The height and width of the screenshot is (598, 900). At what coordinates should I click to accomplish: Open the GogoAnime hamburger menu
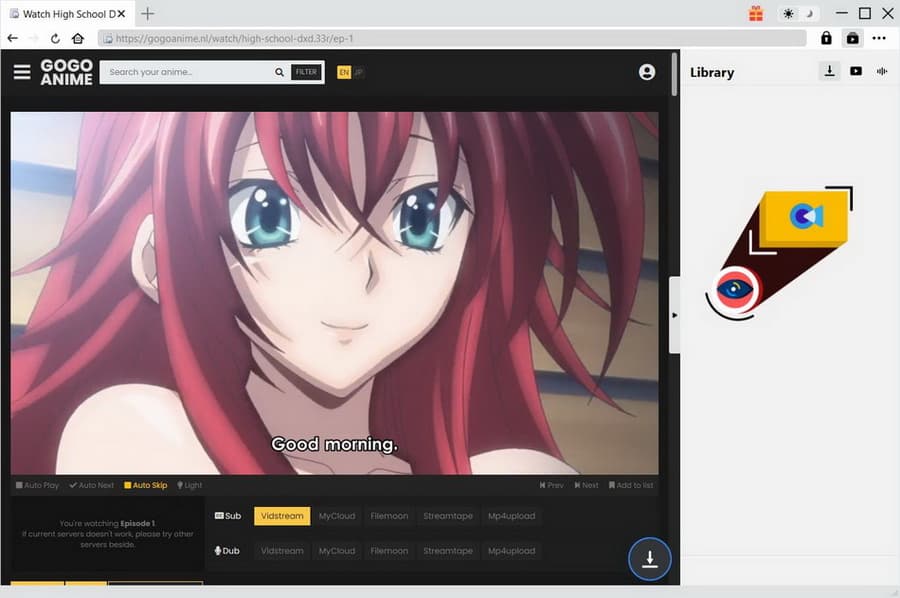22,72
